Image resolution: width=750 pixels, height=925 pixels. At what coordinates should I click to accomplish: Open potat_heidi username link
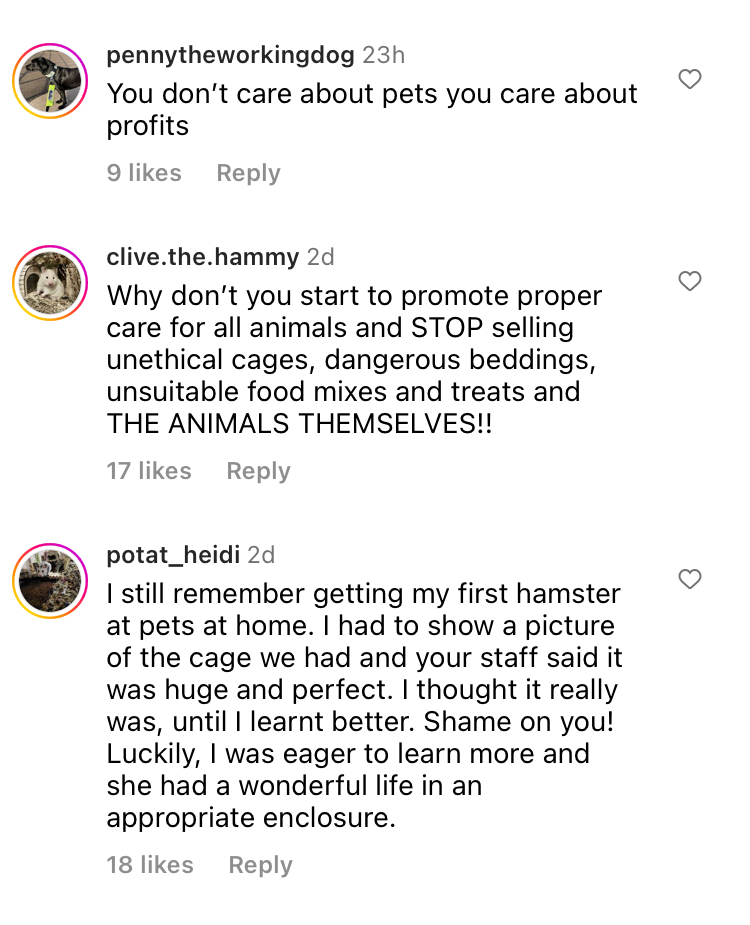172,554
